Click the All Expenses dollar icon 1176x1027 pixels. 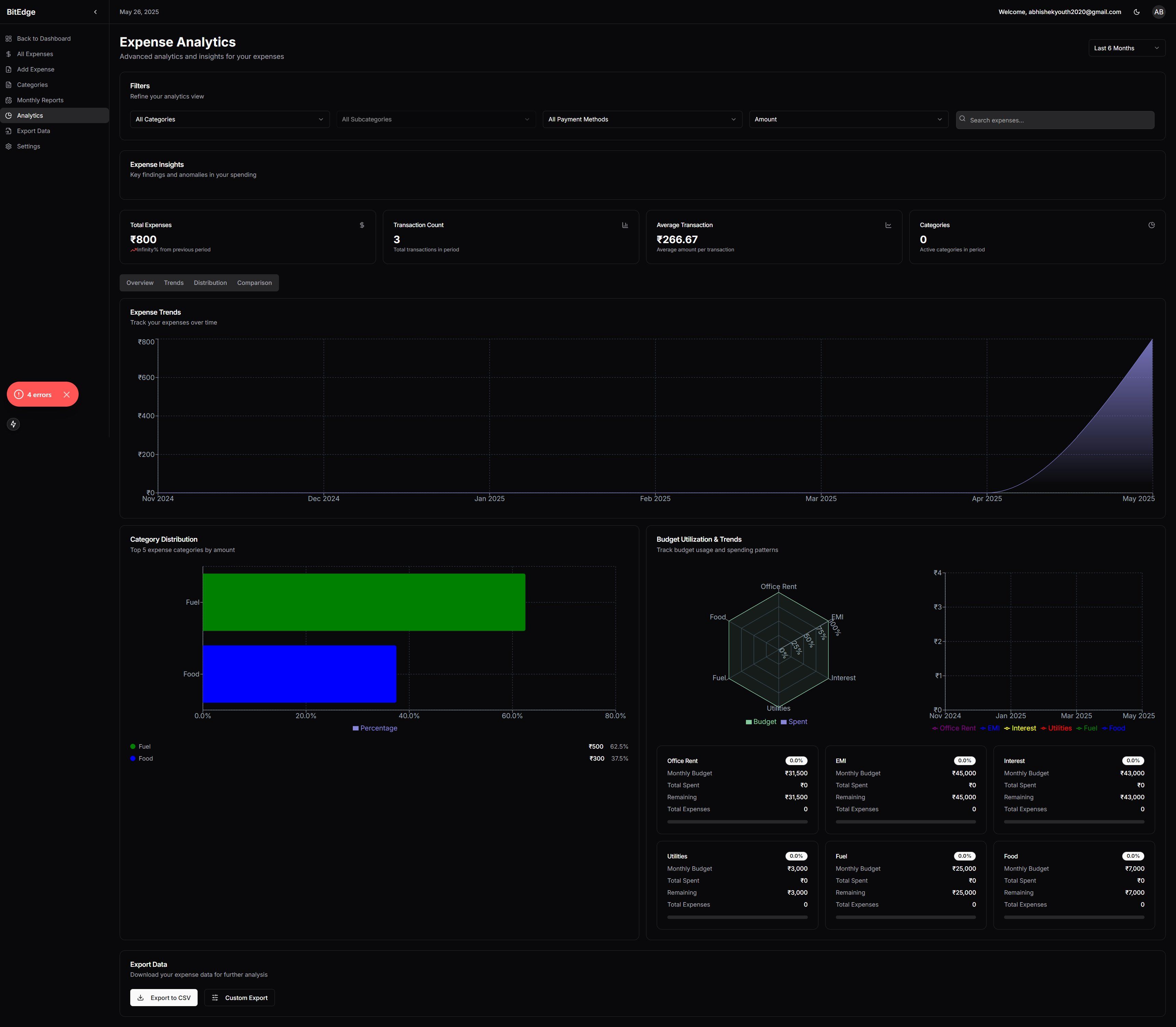point(9,54)
